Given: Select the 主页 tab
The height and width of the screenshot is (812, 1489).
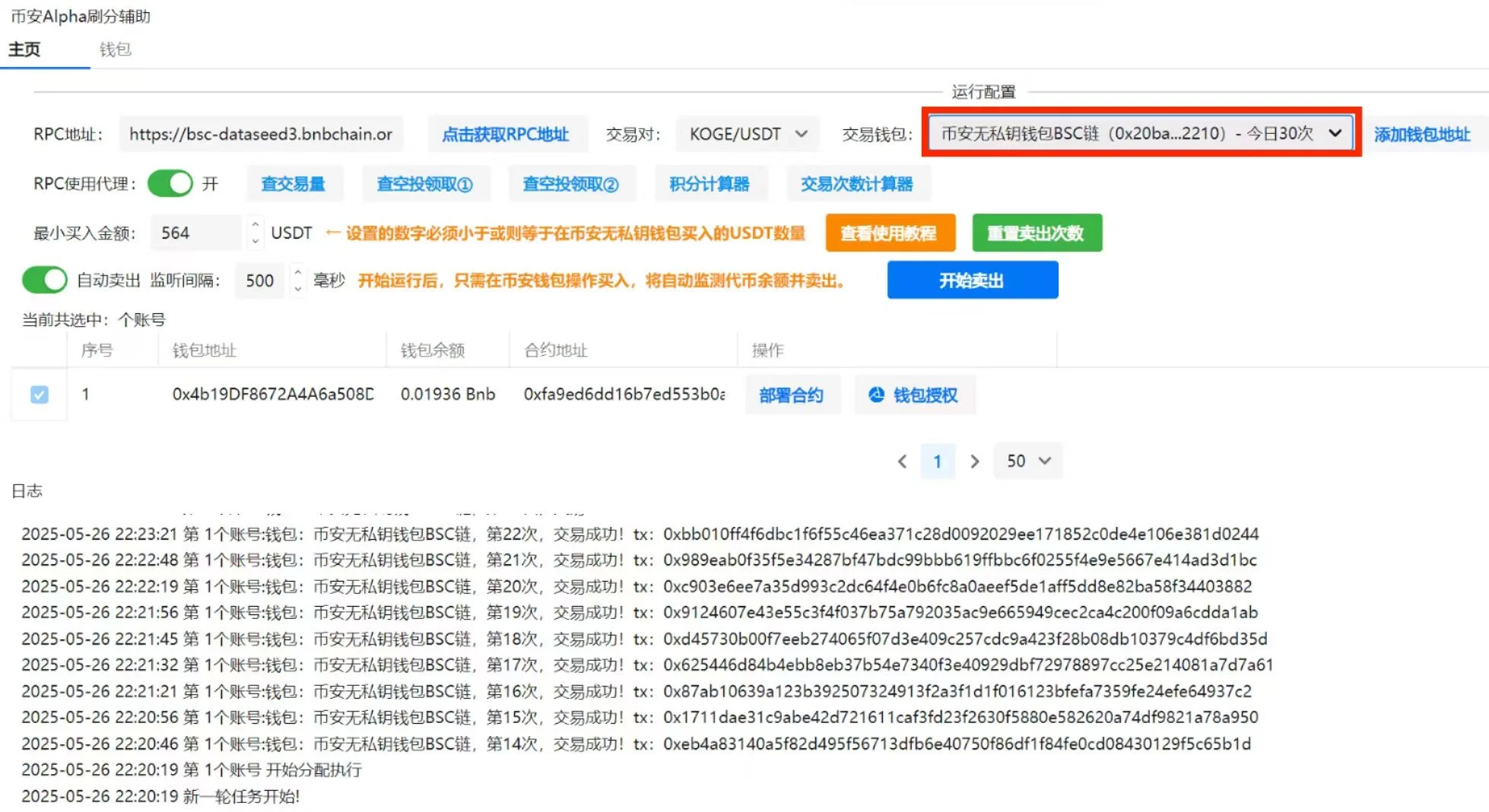Looking at the screenshot, I should click(x=24, y=49).
